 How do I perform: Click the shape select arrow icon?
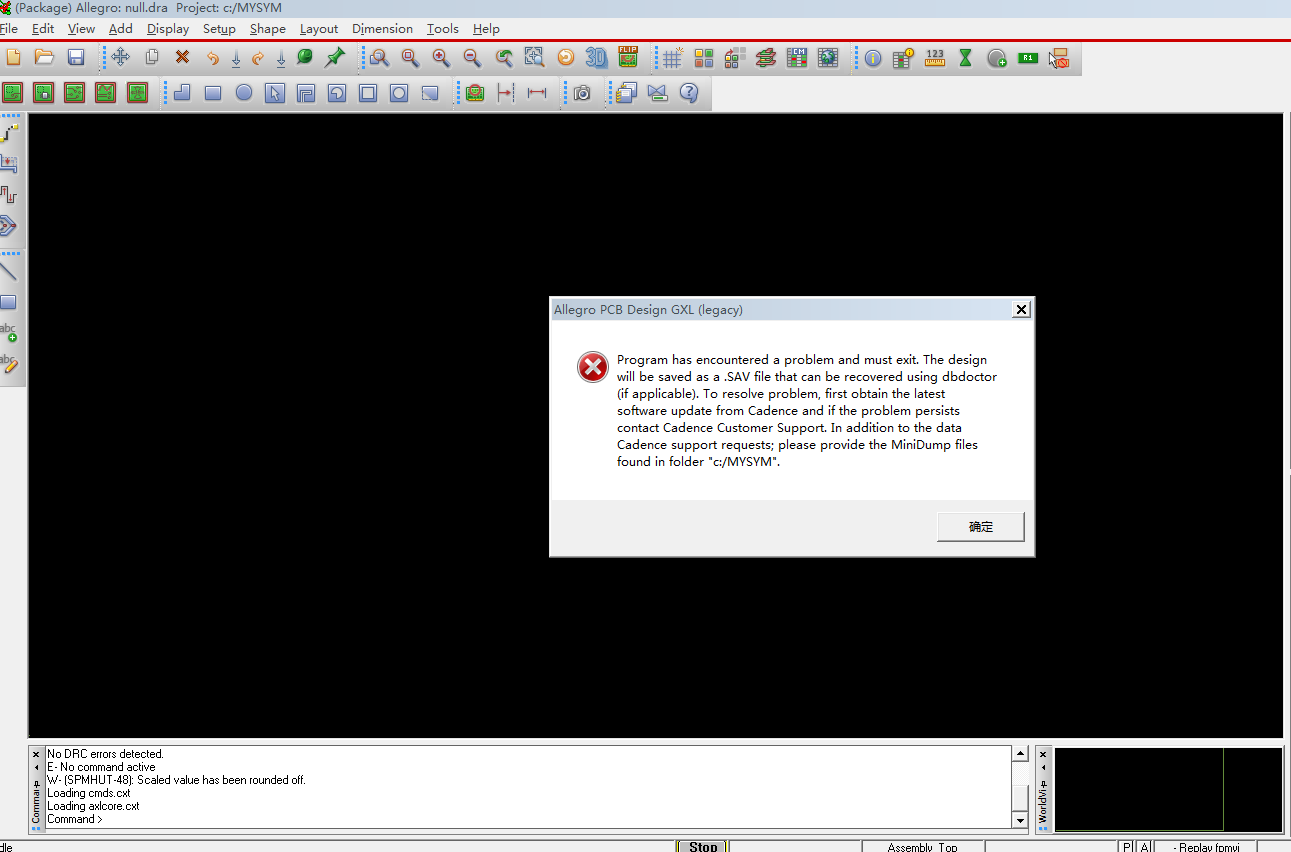(275, 93)
